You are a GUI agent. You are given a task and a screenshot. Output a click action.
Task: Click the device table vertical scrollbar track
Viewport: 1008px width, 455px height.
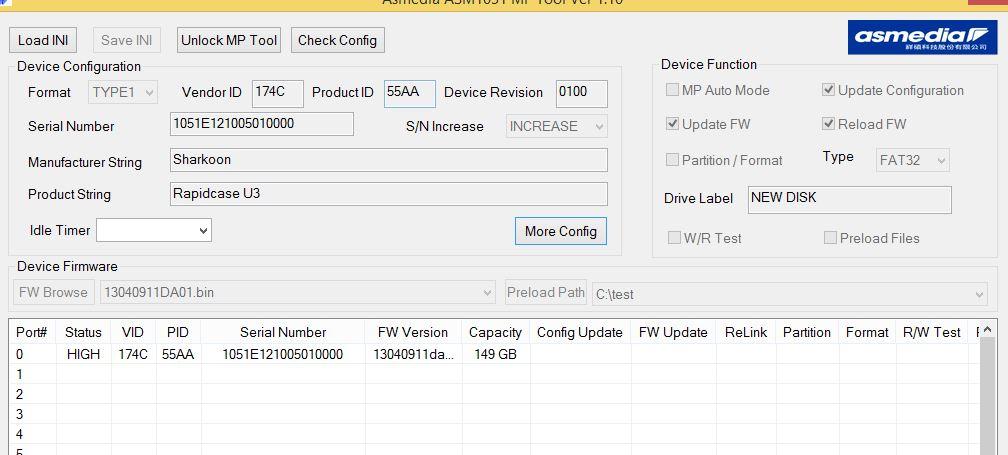[x=987, y=397]
